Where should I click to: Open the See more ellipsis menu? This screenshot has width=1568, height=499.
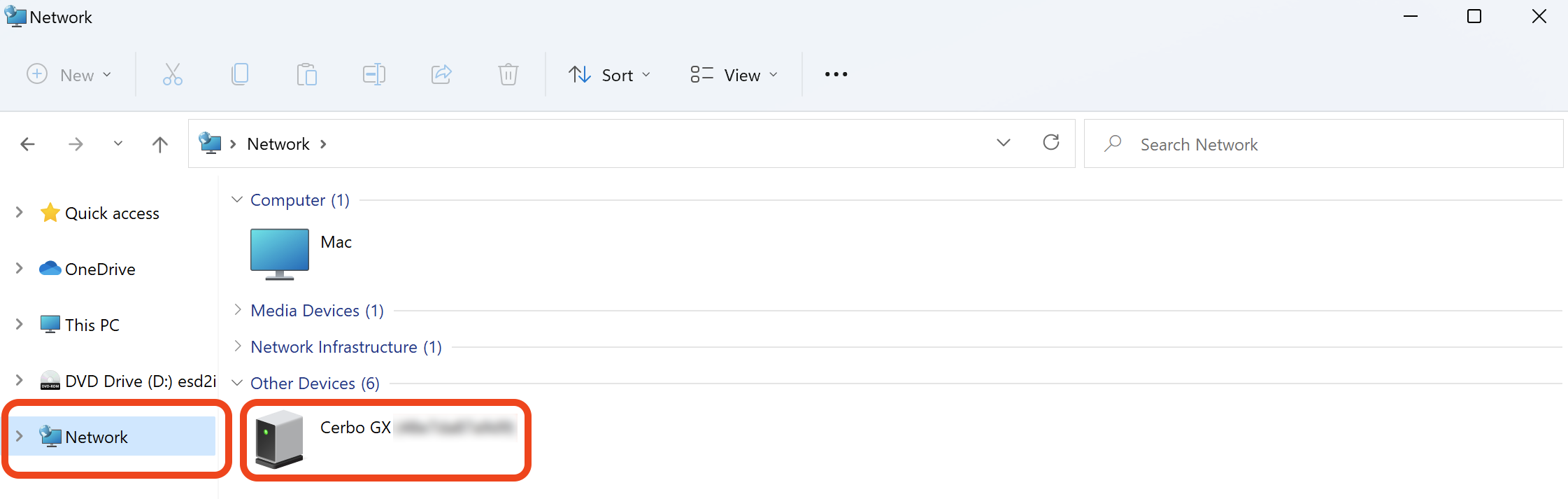pyautogui.click(x=836, y=74)
